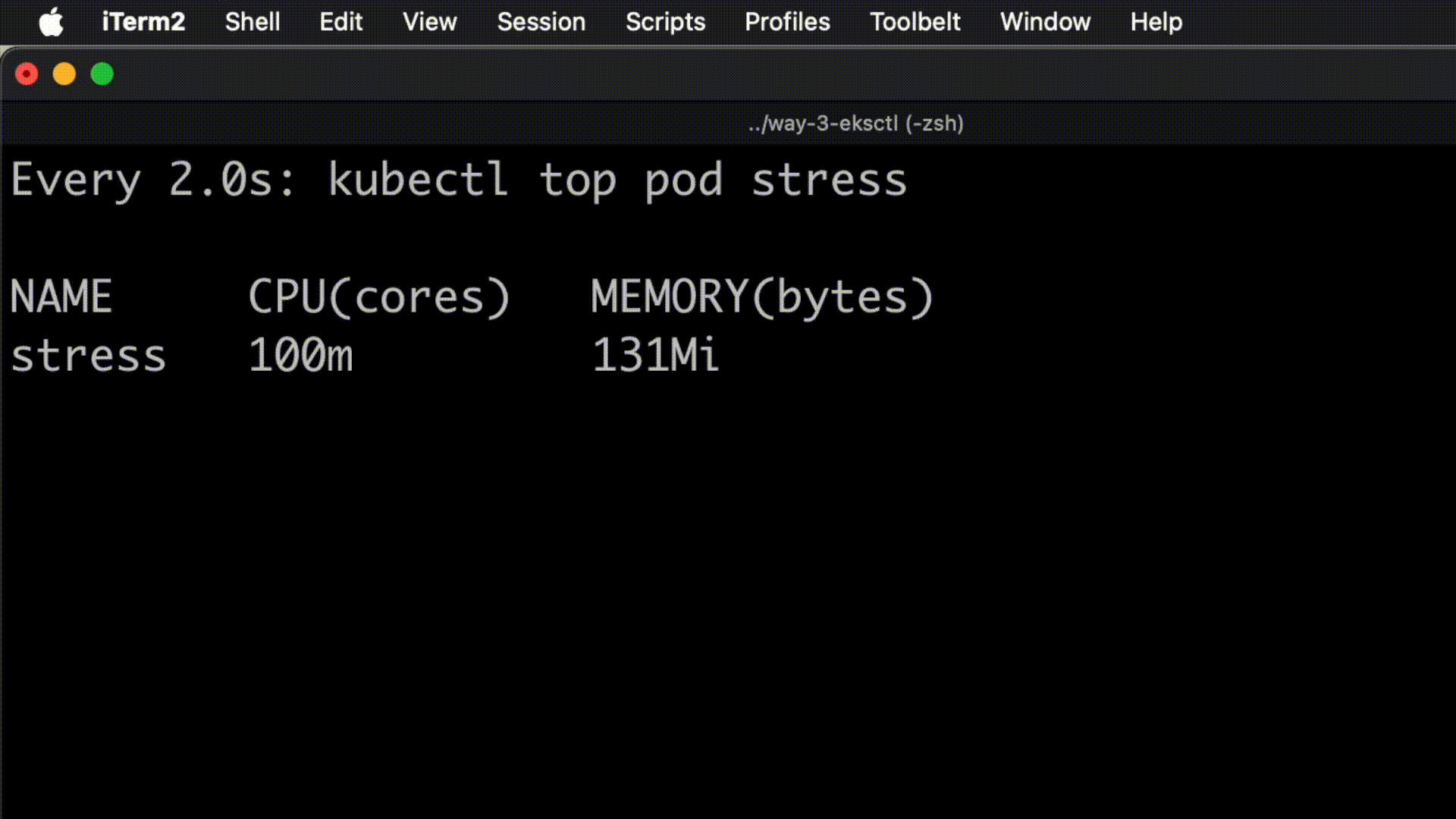Click the memory value 131Mi

(x=655, y=355)
